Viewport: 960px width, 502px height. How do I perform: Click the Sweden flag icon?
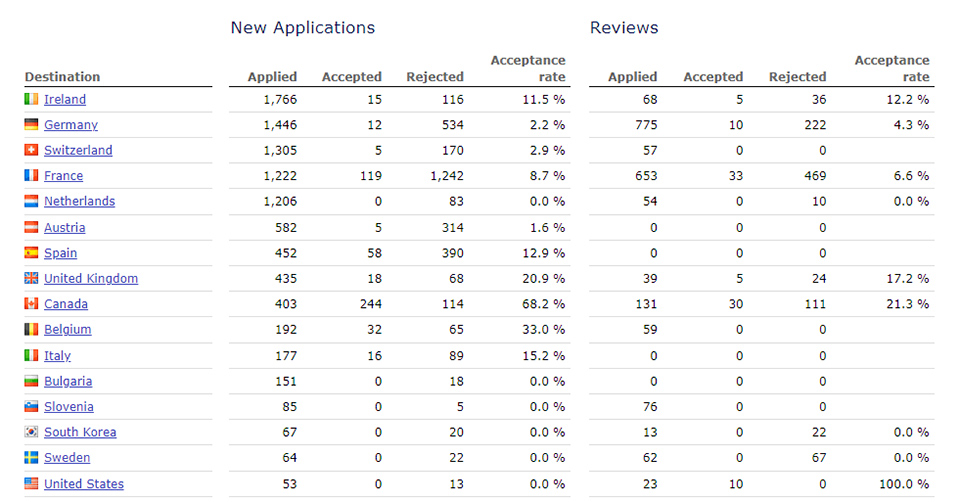click(31, 458)
